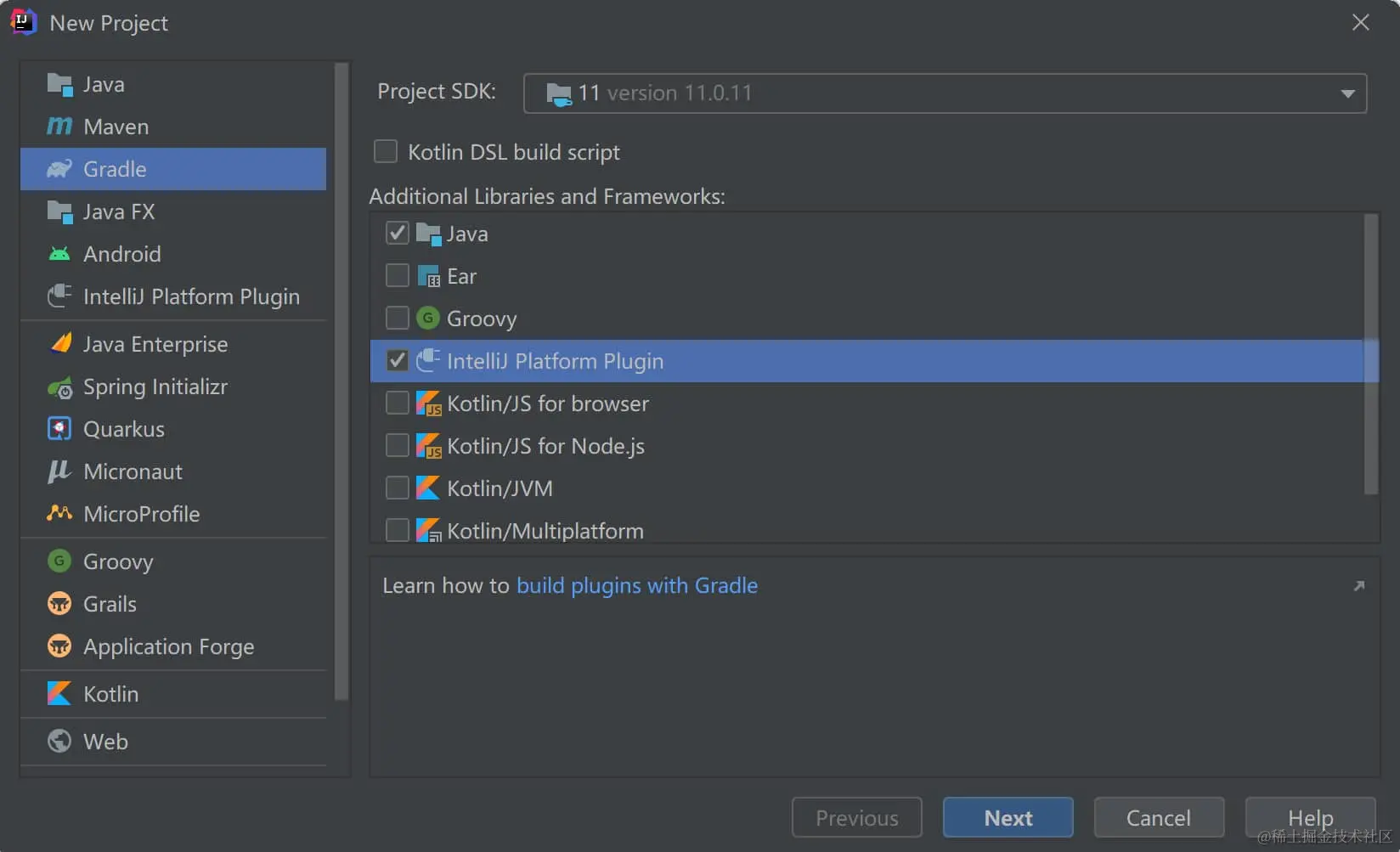The width and height of the screenshot is (1400, 852).
Task: Check the Groovy framework checkbox
Action: (398, 318)
